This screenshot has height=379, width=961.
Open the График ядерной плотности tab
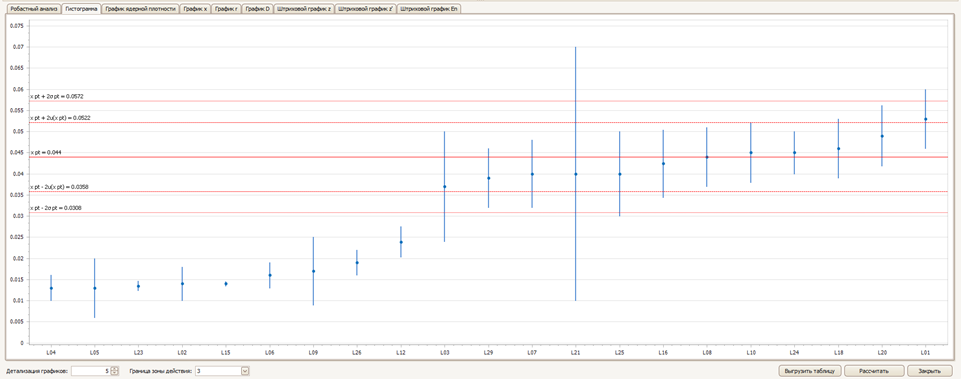click(140, 9)
